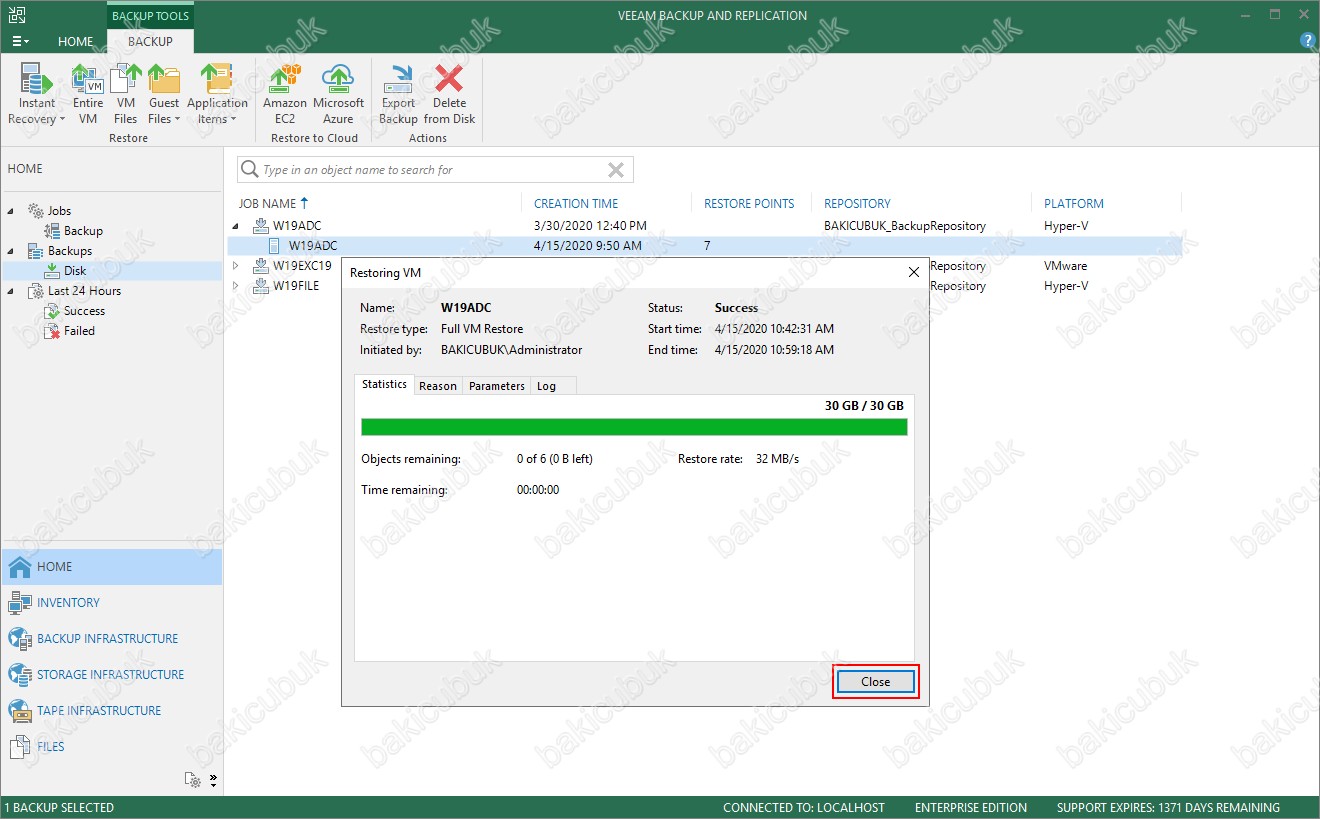This screenshot has width=1320, height=819.
Task: Open BACKUP INFRASTRUCTURE view
Action: tap(111, 639)
